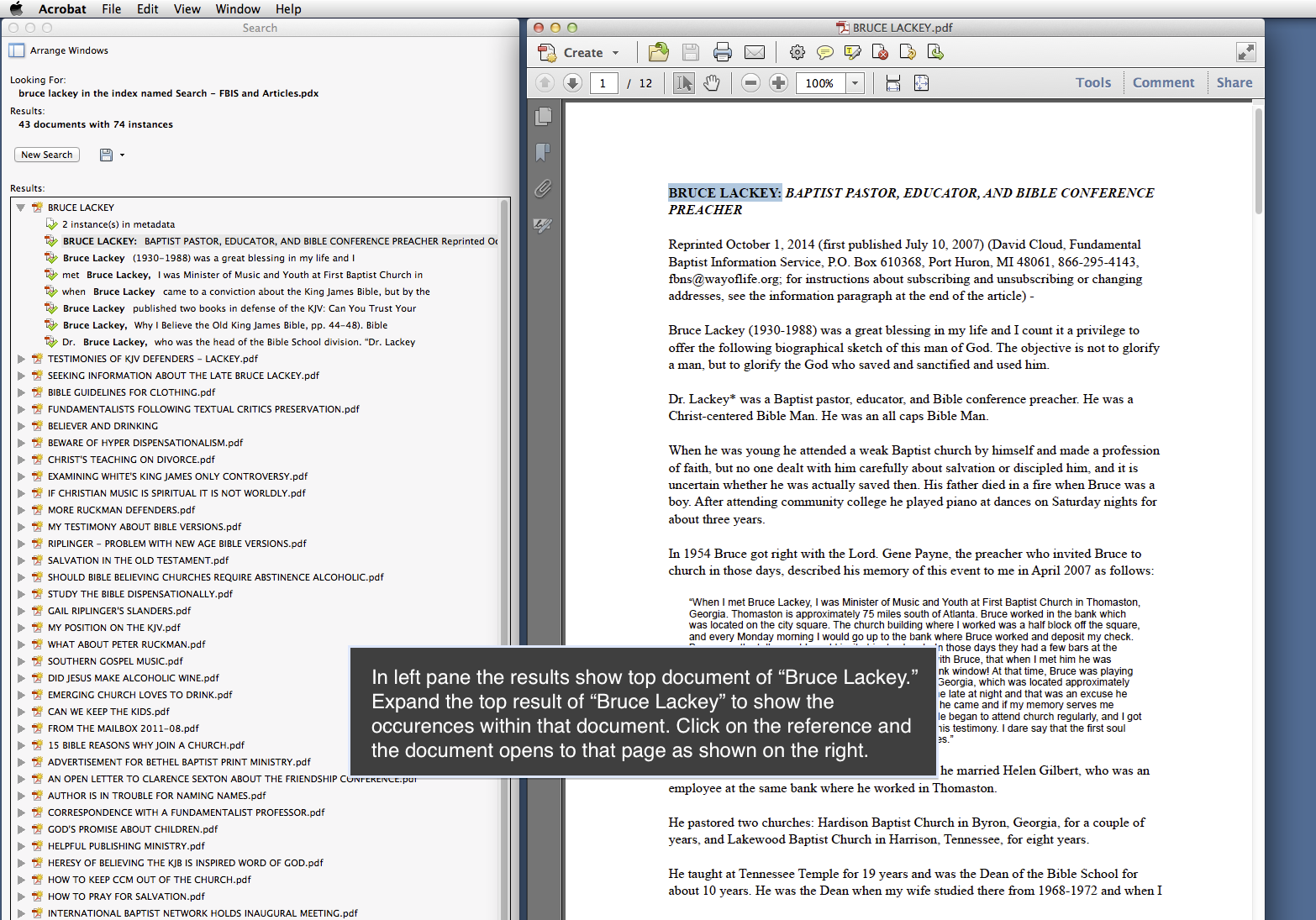Click the gear settings icon in Acrobat toolbar
This screenshot has width=1316, height=920.
[x=797, y=52]
